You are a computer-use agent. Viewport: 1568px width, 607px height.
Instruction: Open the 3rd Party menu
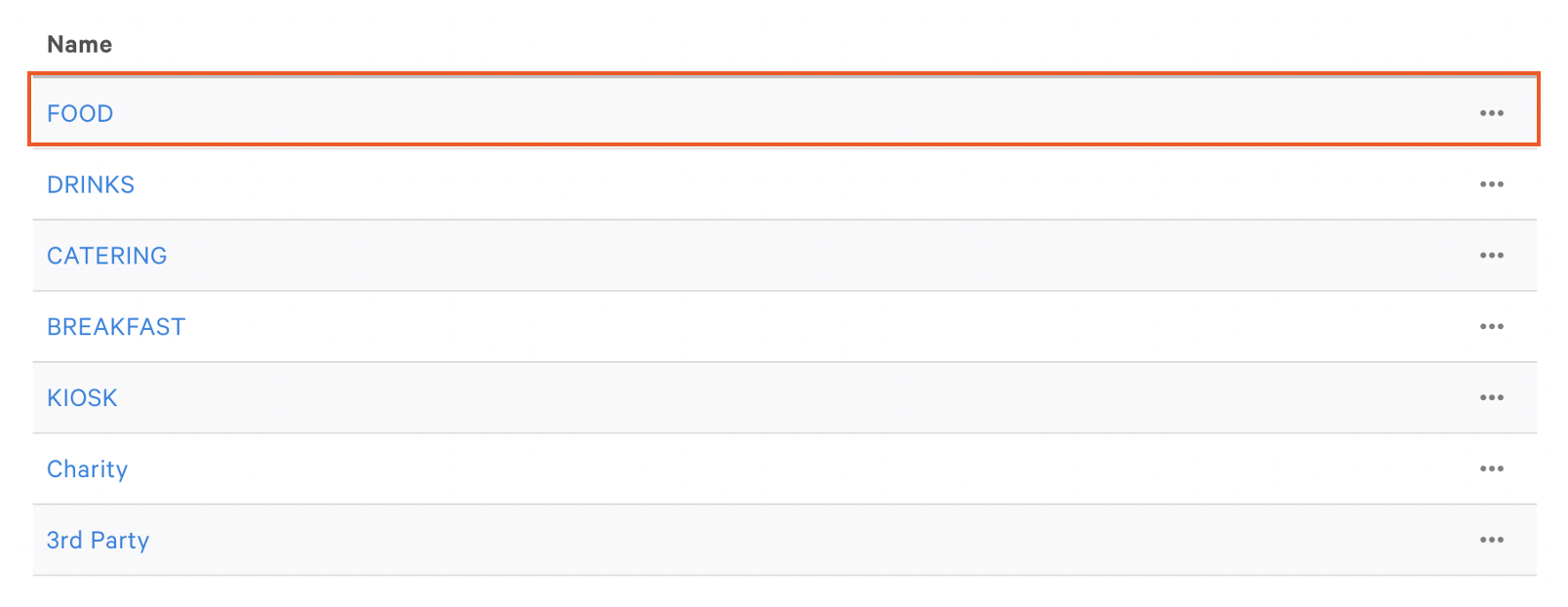[x=98, y=539]
